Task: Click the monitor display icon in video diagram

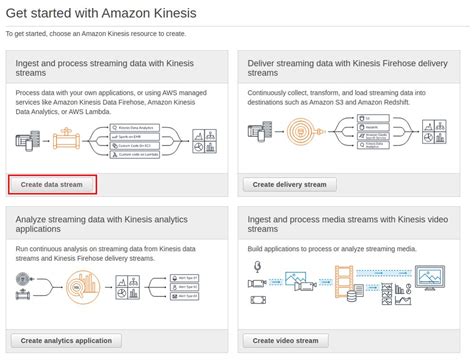Action: [430, 278]
